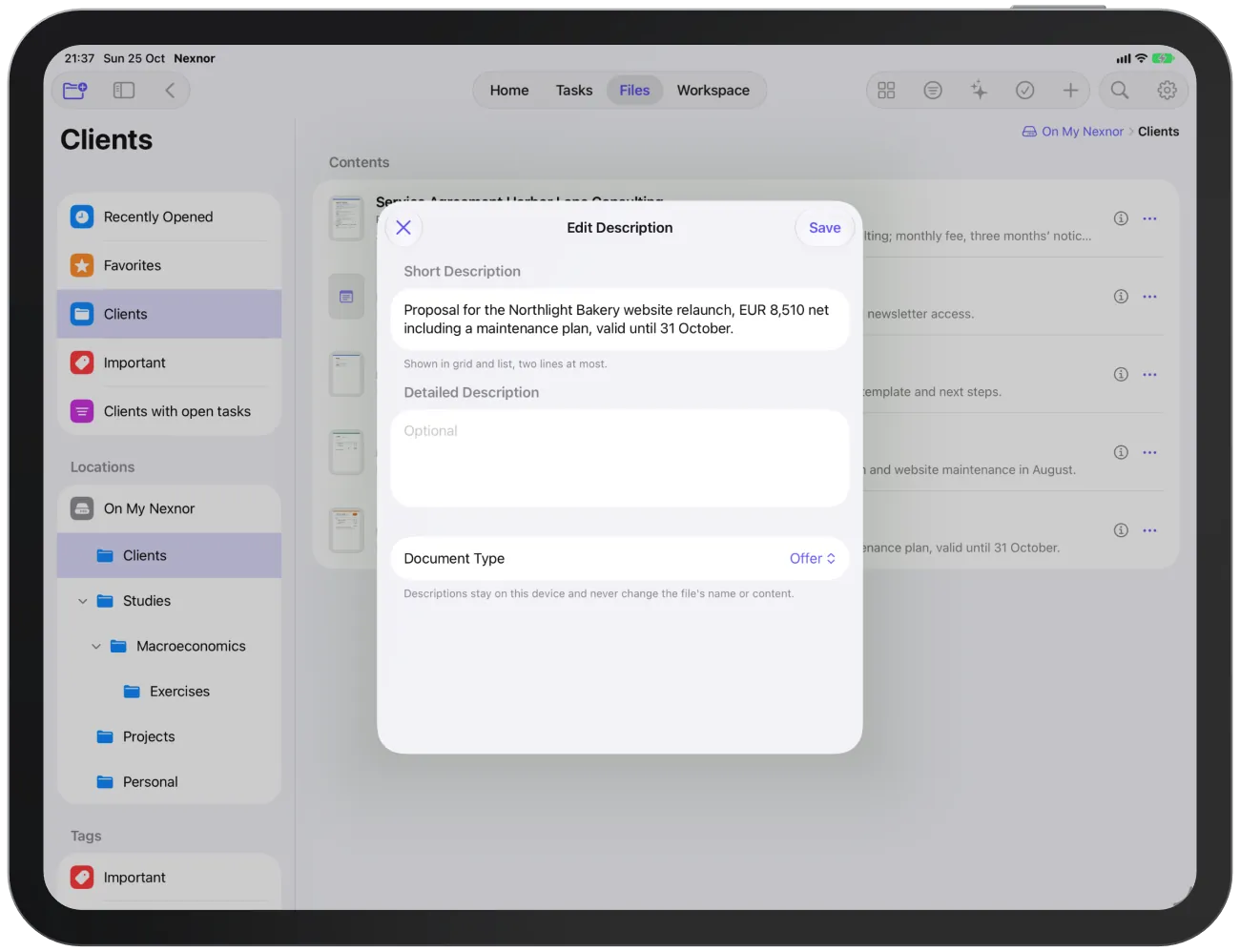Open the Tasks tab

pos(574,91)
